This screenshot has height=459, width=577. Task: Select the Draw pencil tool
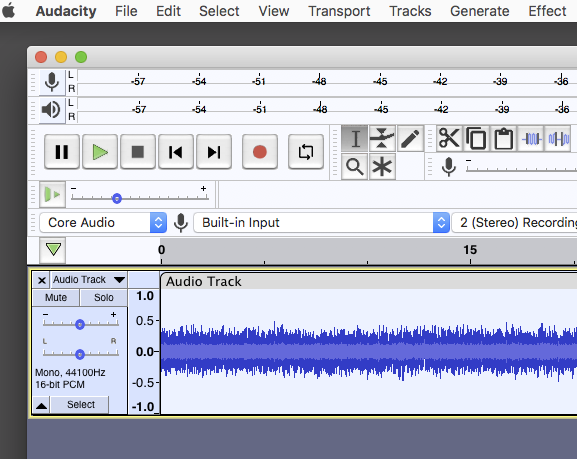point(410,139)
